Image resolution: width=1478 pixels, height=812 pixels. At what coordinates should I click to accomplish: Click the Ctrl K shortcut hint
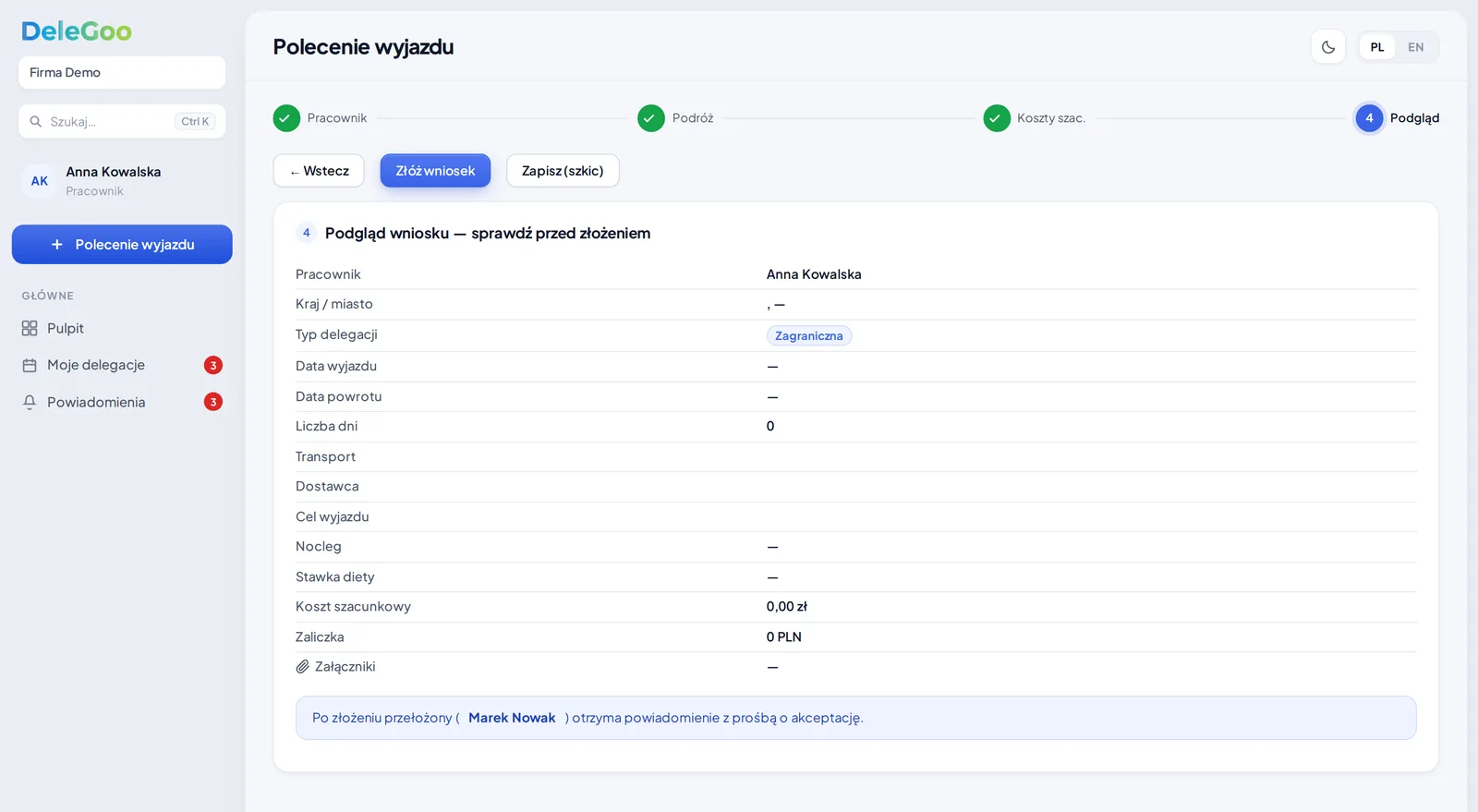195,121
